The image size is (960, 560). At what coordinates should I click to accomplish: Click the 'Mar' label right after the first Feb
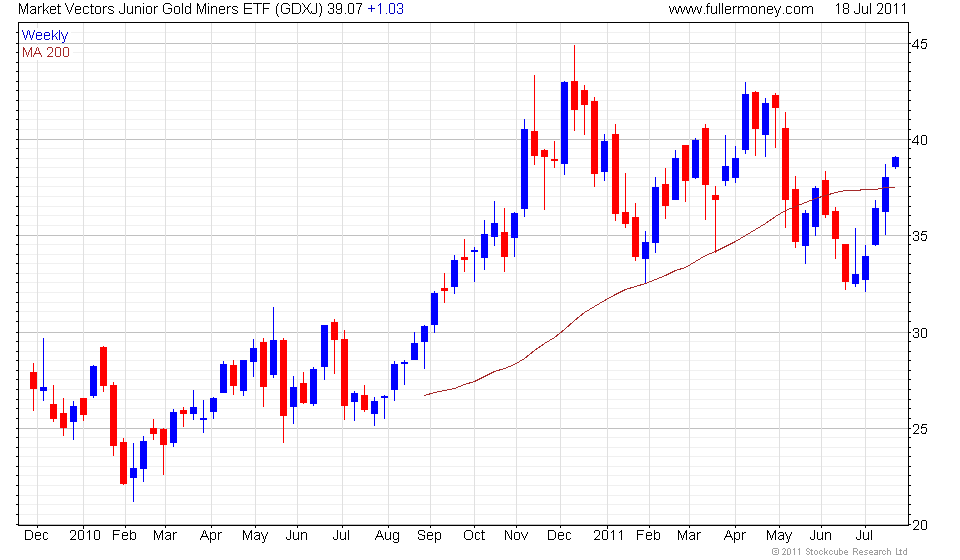coord(165,536)
